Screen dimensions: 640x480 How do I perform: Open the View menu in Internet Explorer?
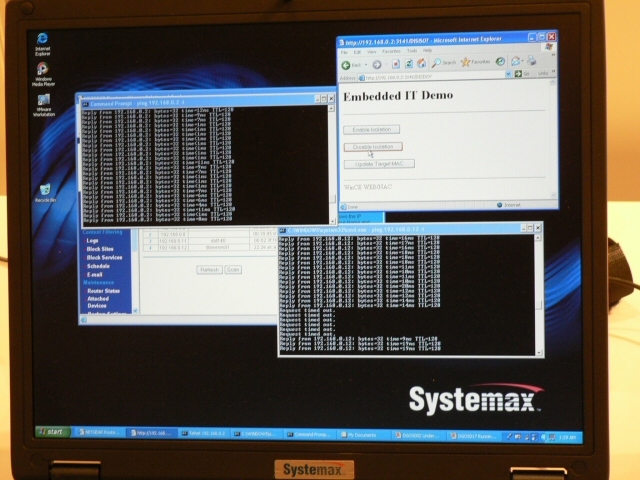371,52
